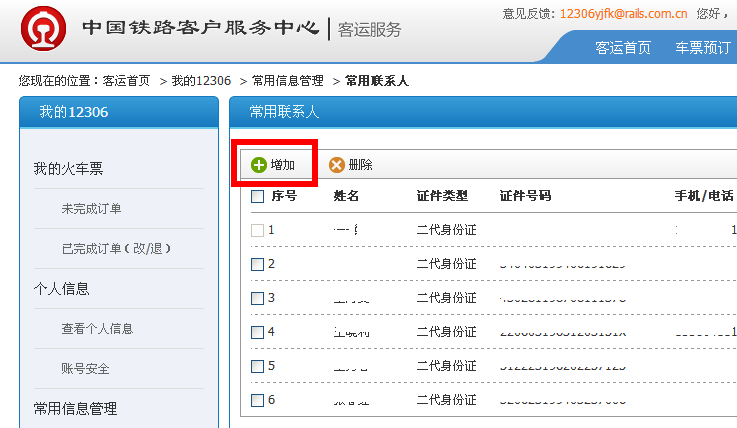Image resolution: width=737 pixels, height=428 pixels.
Task: Click the 手机/电话 column header
Action: click(x=704, y=196)
